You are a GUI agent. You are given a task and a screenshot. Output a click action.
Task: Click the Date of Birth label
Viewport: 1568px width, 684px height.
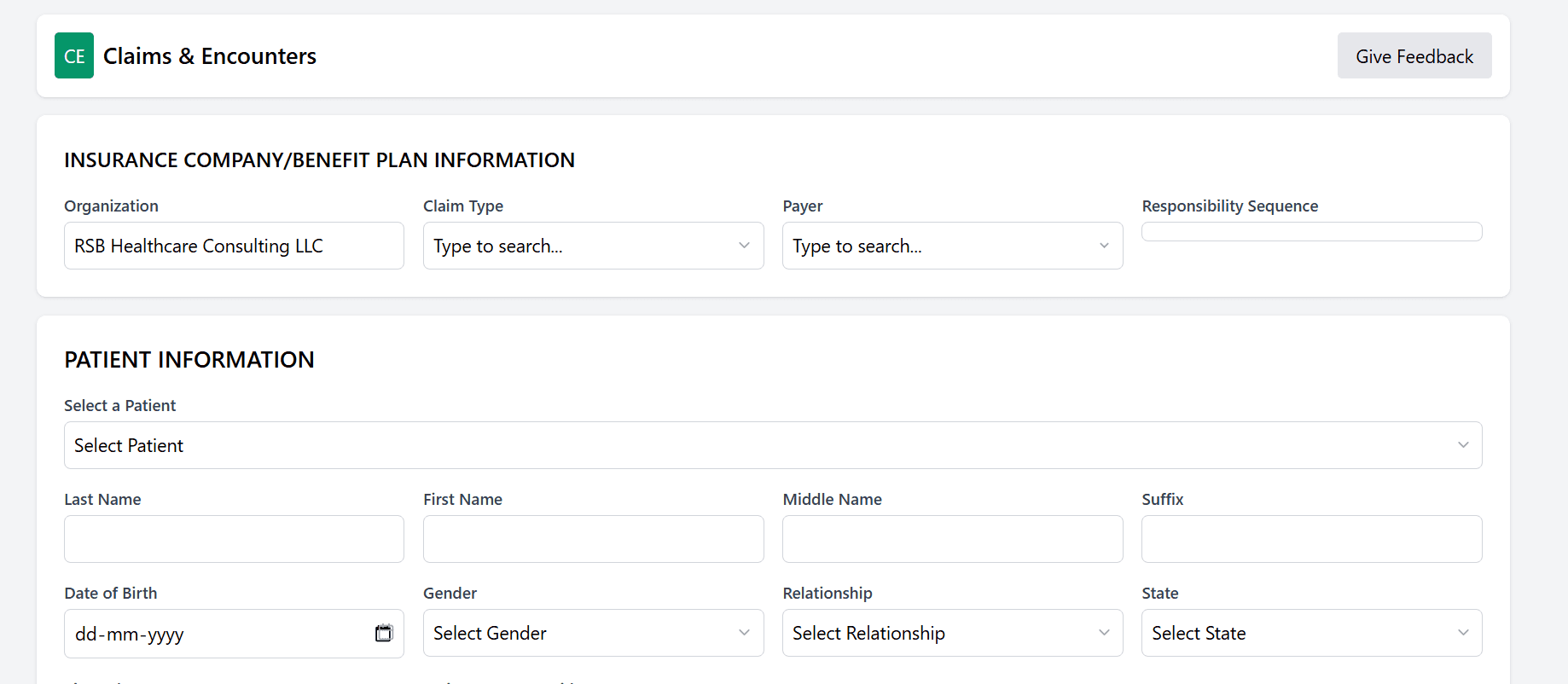(x=111, y=594)
